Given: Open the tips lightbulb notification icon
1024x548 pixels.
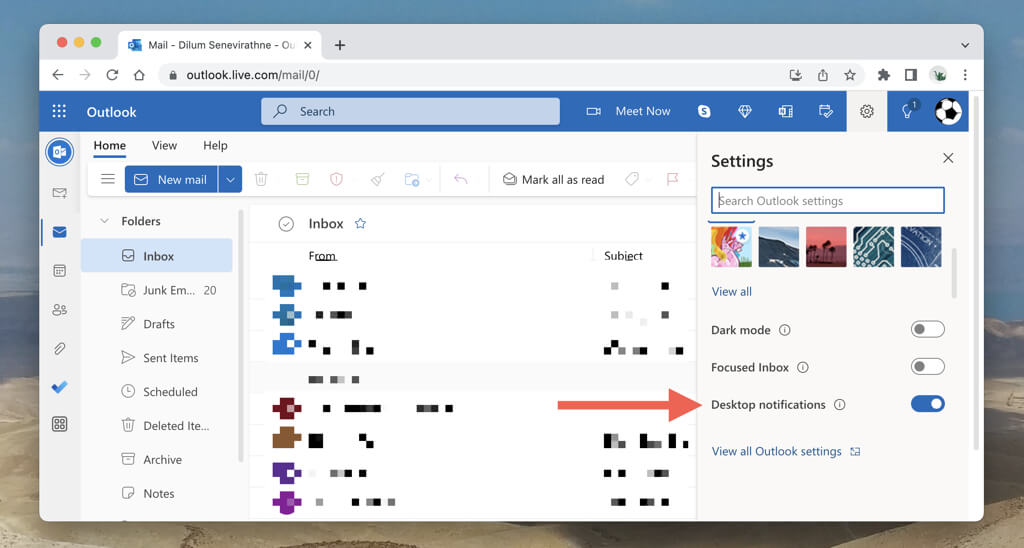Looking at the screenshot, I should point(908,110).
